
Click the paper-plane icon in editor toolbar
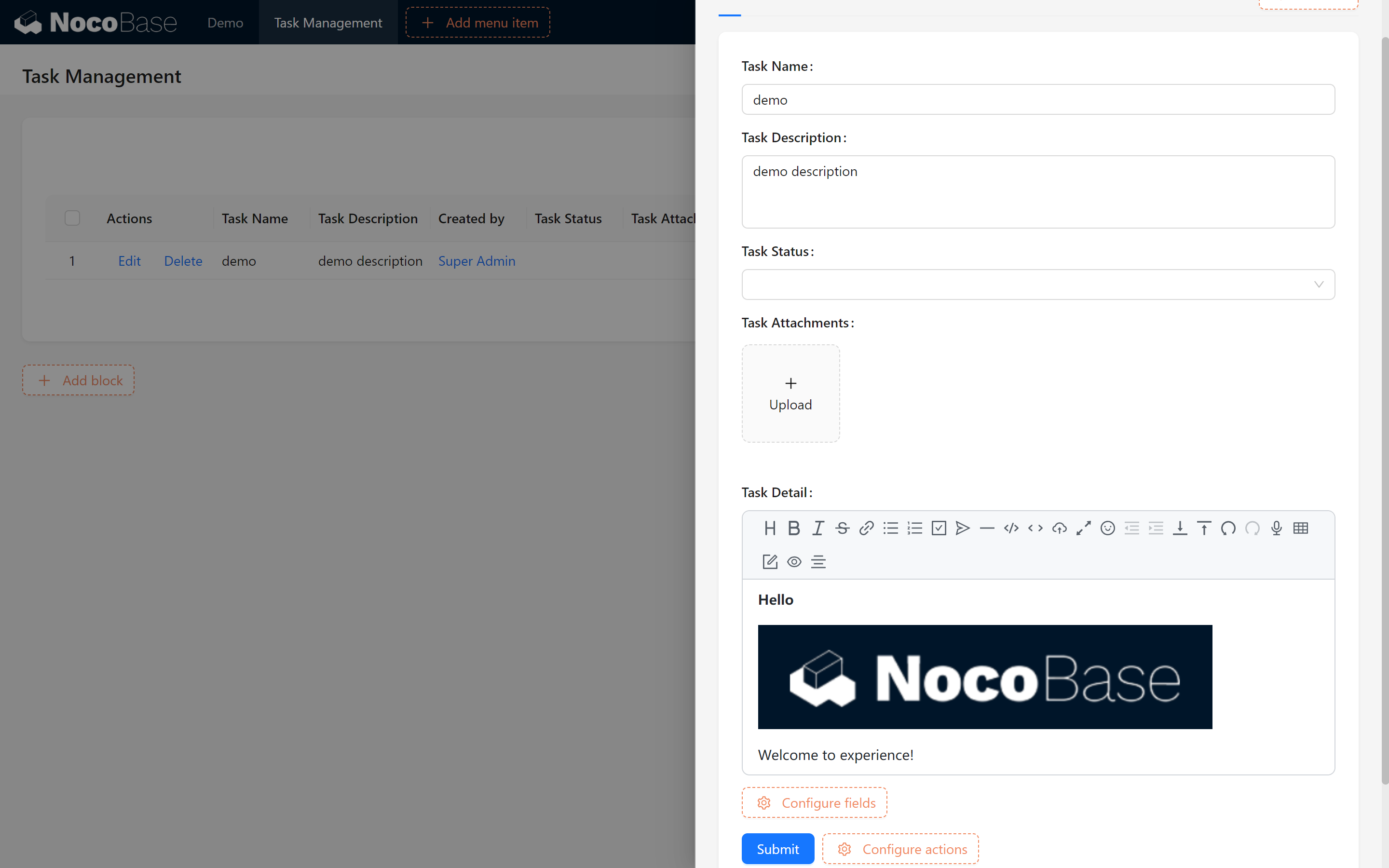(963, 528)
